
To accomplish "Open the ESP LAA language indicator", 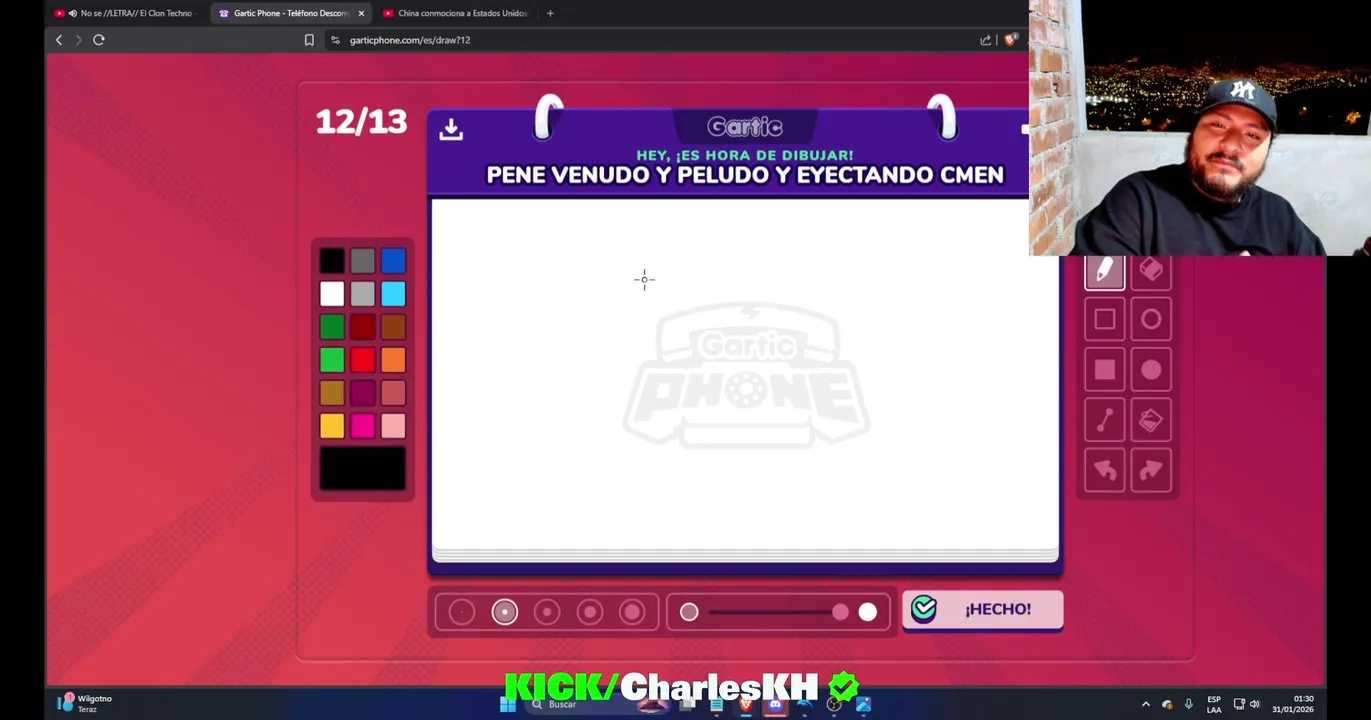I will 1214,704.
